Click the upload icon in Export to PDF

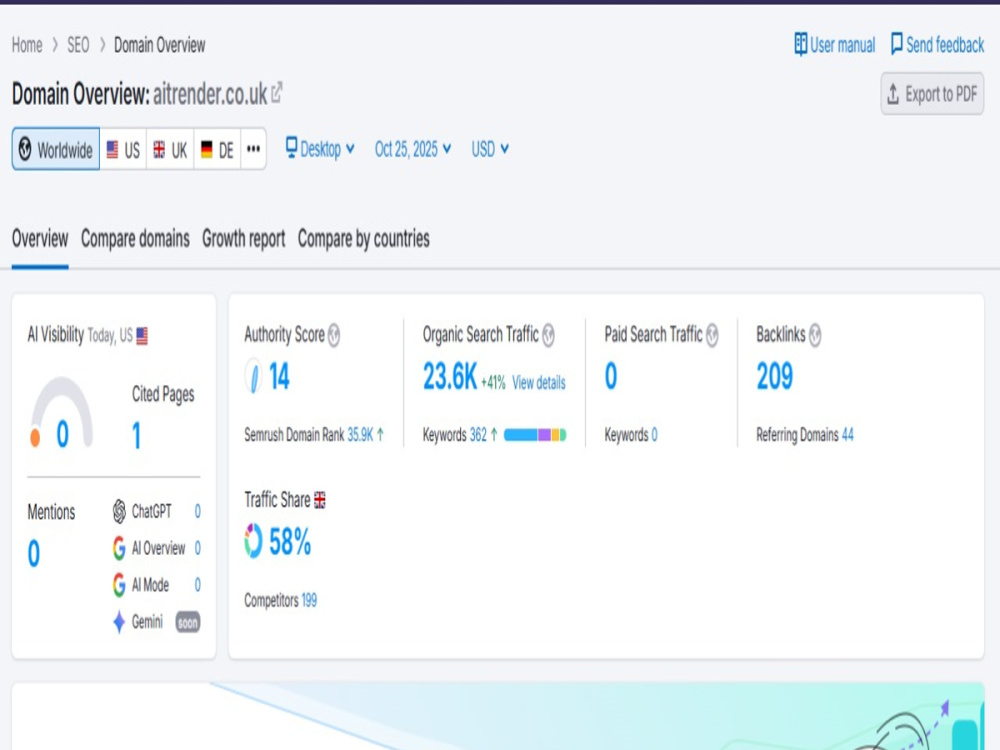(893, 94)
